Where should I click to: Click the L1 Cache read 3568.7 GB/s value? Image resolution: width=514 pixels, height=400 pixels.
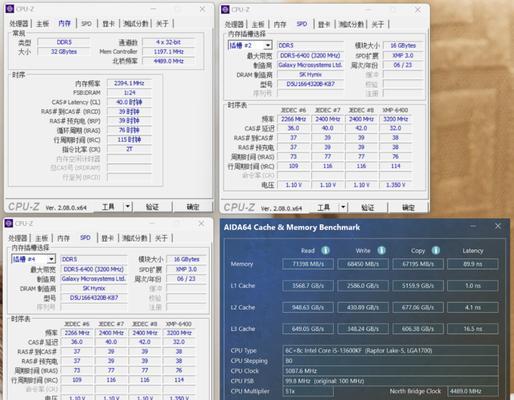[x=308, y=286]
